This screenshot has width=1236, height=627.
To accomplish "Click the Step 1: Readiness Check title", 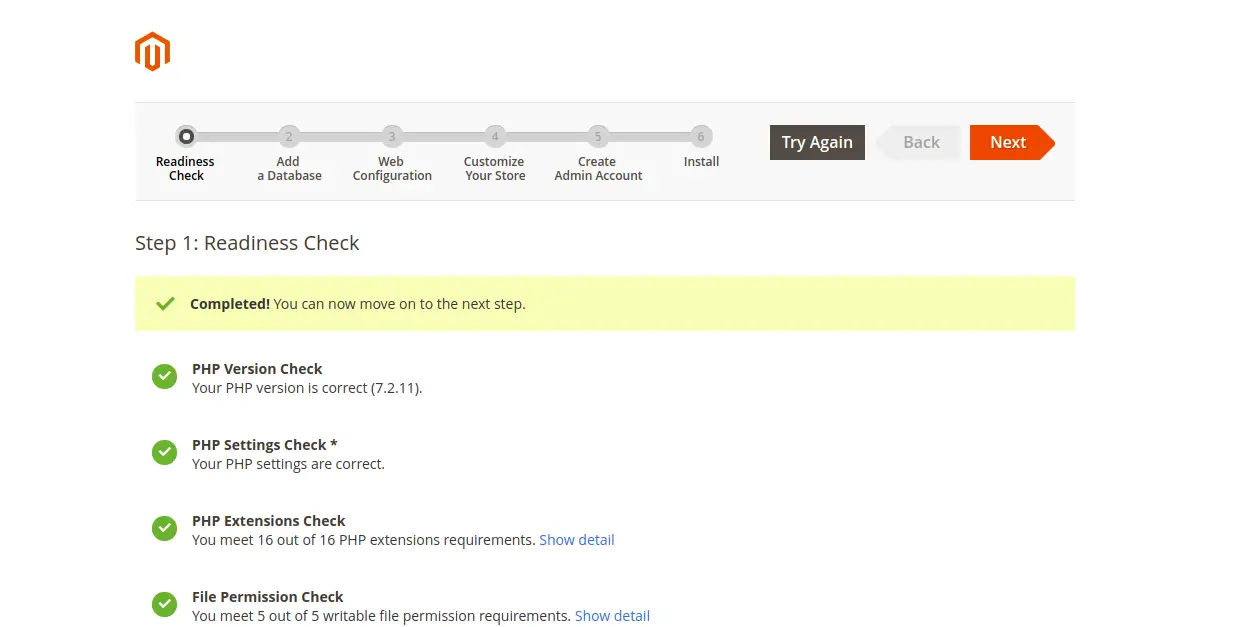I will click(x=247, y=243).
